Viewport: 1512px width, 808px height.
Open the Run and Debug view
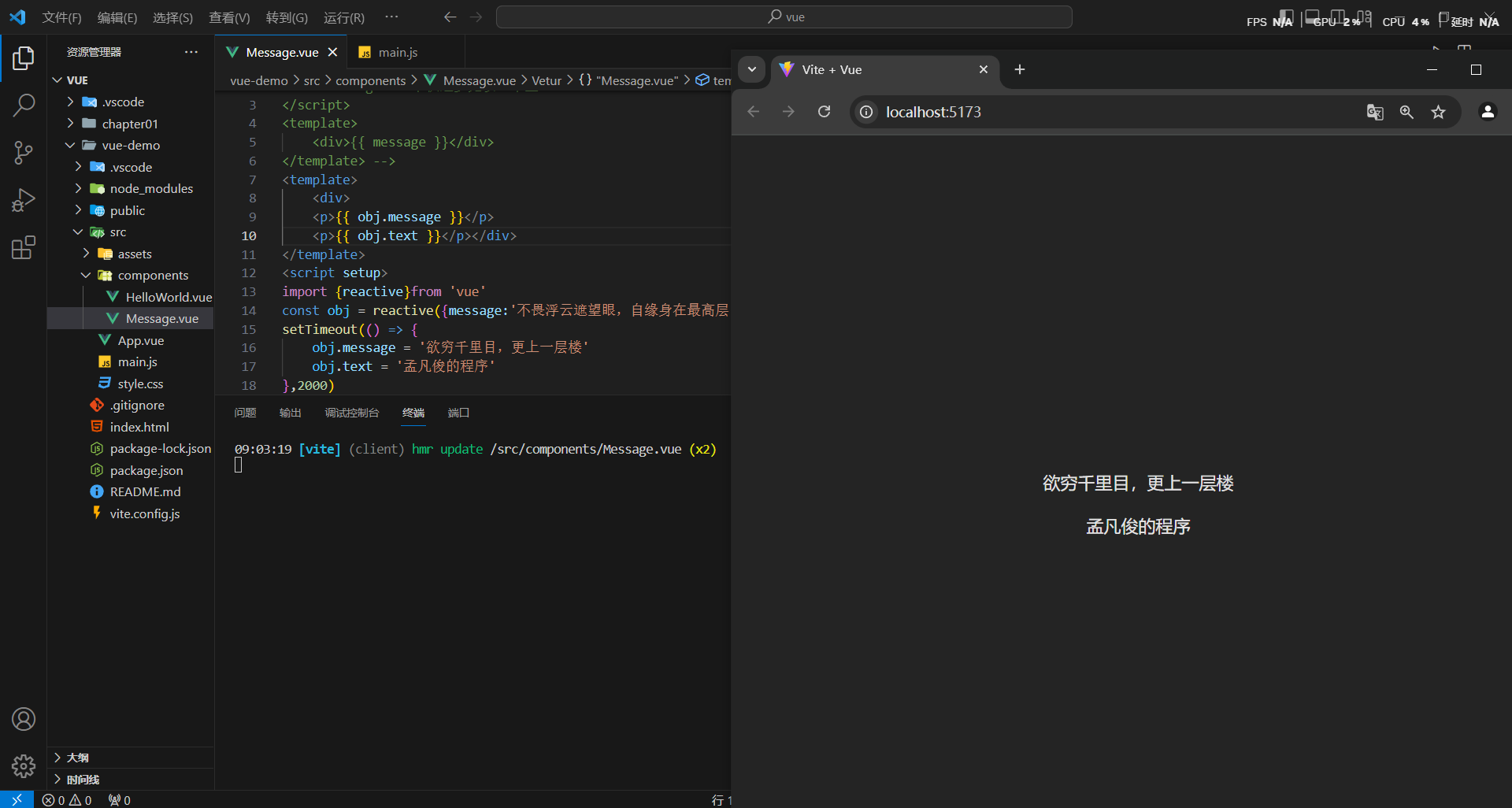pyautogui.click(x=24, y=200)
